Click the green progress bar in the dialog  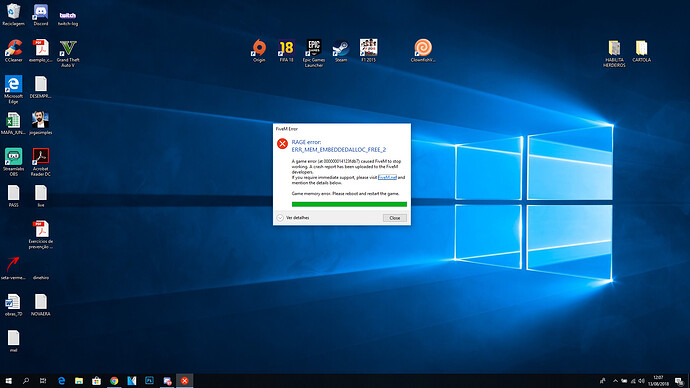(x=349, y=204)
